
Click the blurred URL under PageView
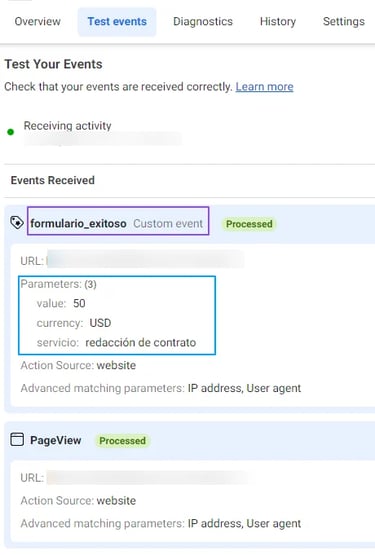147,477
